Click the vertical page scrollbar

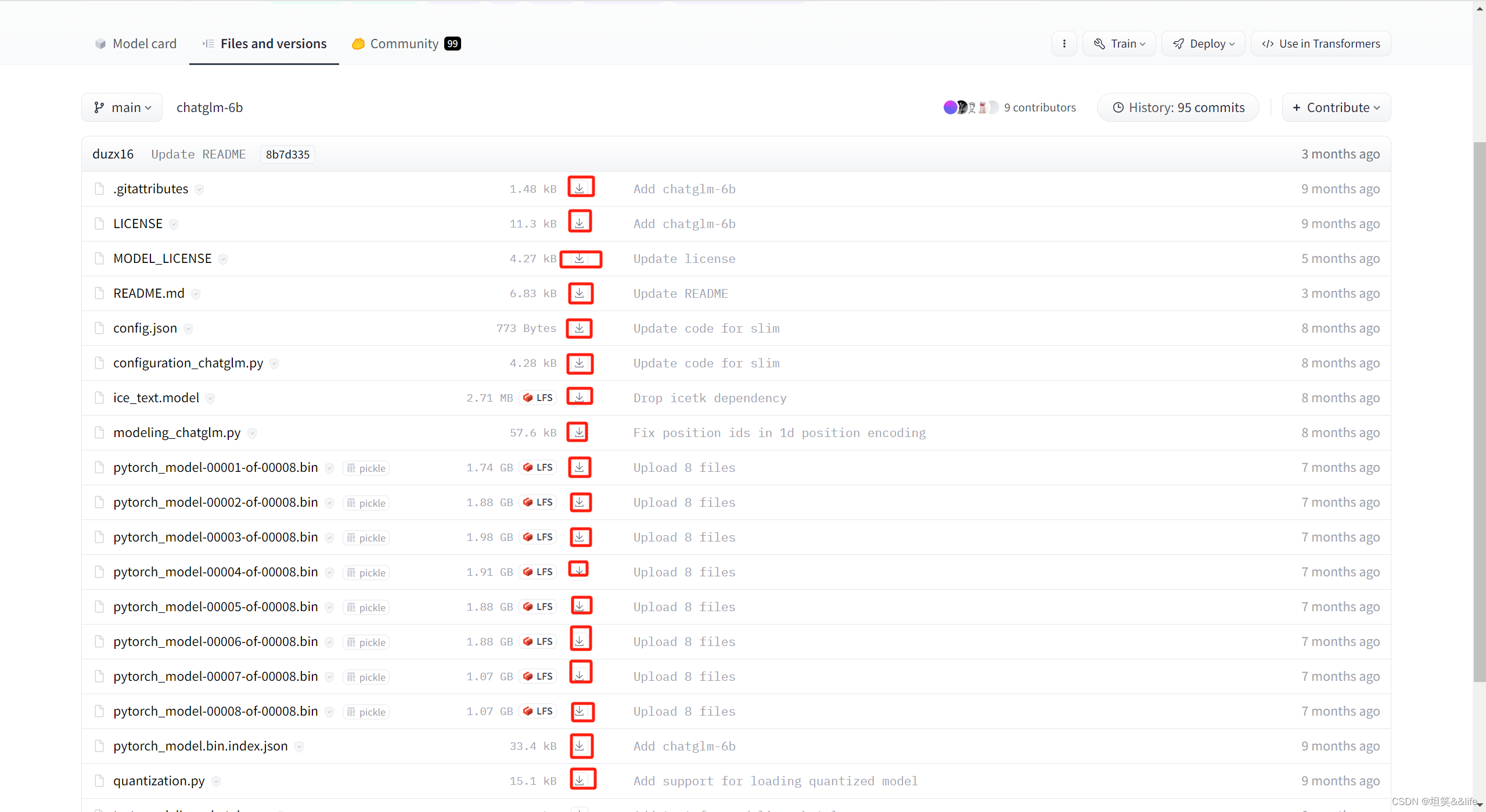click(x=1479, y=412)
